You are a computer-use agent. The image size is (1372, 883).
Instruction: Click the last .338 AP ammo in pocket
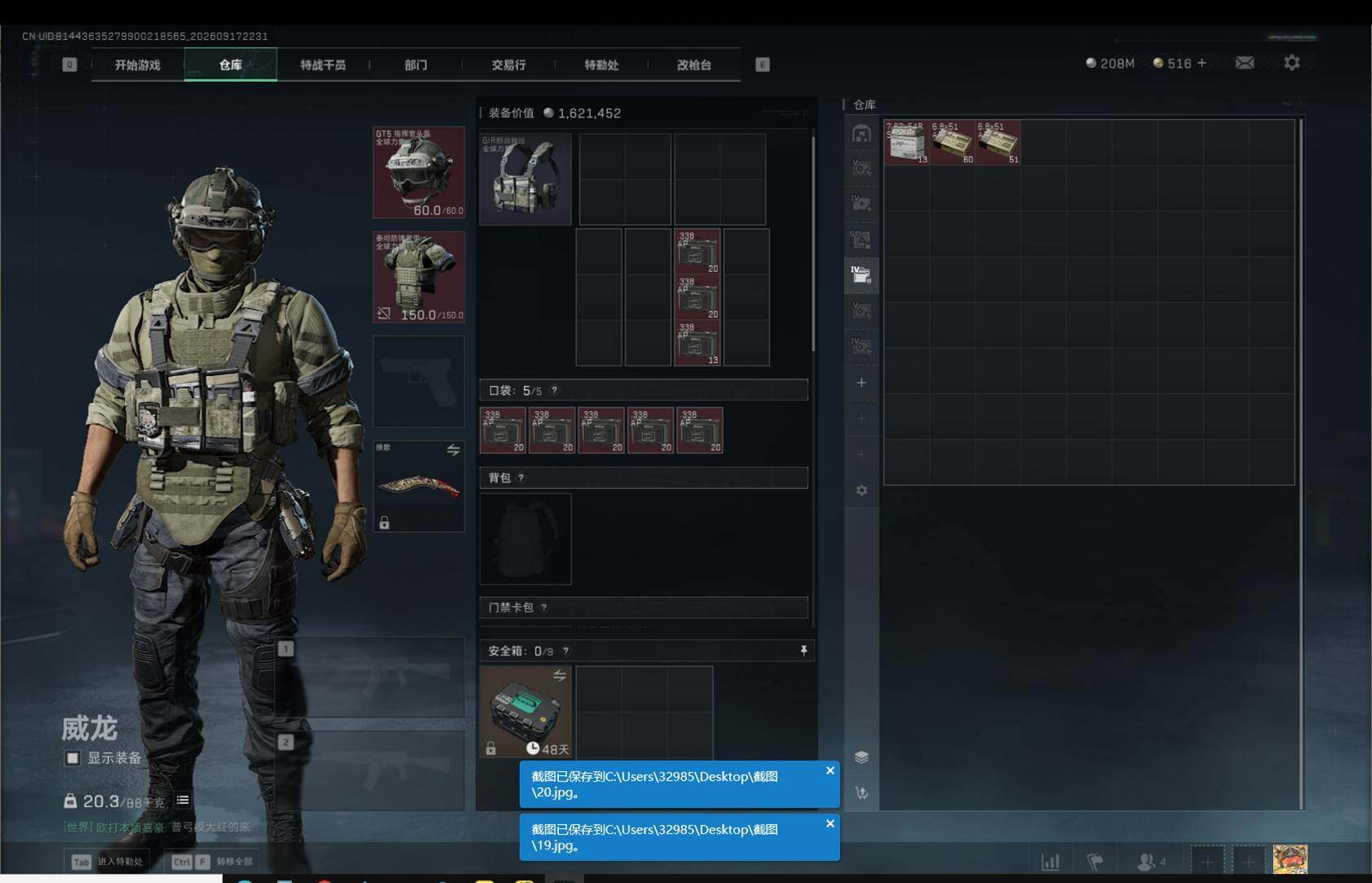tap(699, 430)
